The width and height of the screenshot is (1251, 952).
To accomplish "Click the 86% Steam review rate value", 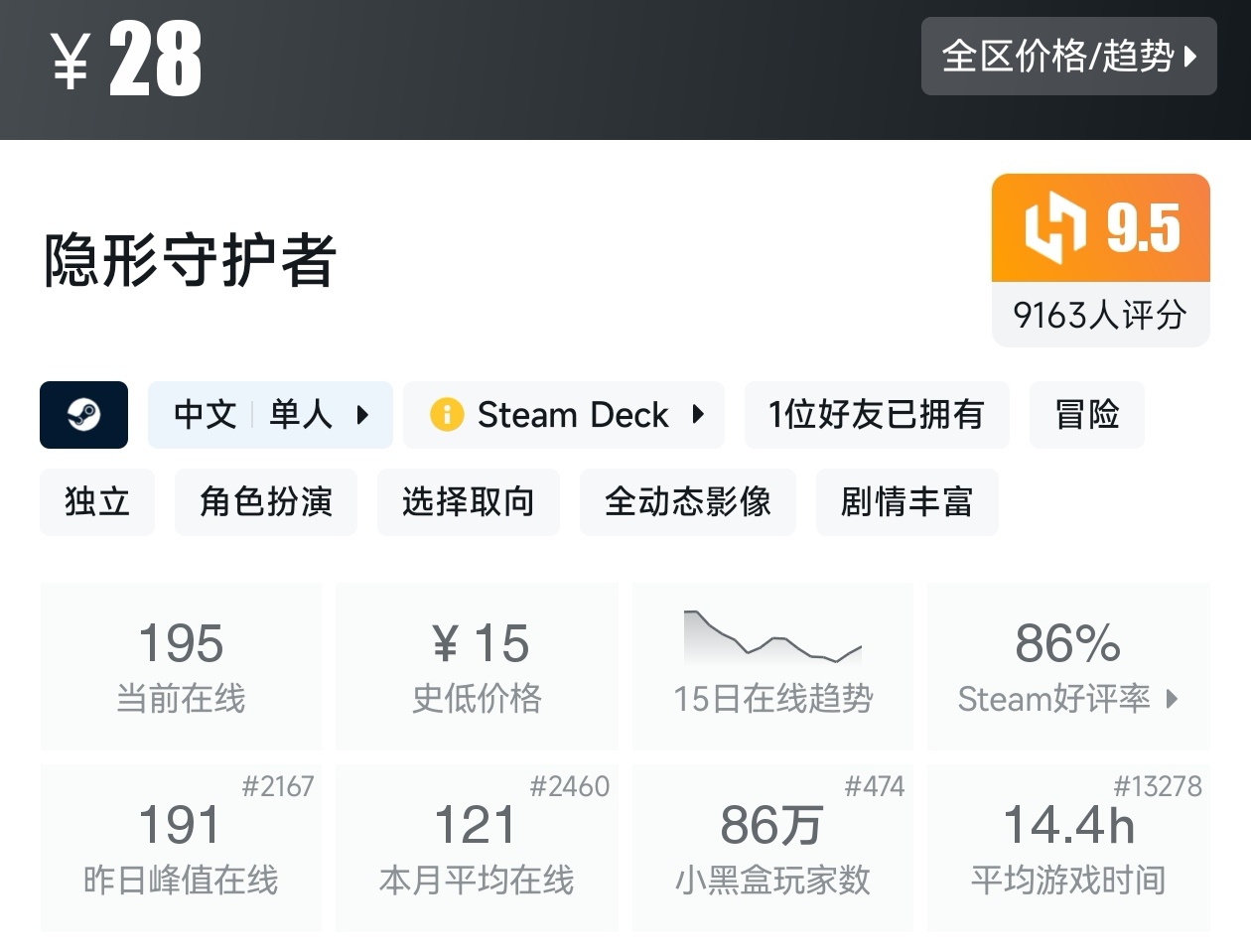I will 1068,644.
